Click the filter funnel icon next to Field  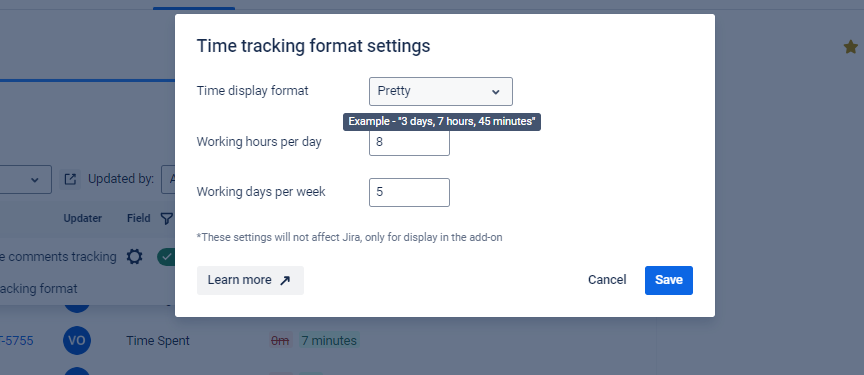pos(166,219)
